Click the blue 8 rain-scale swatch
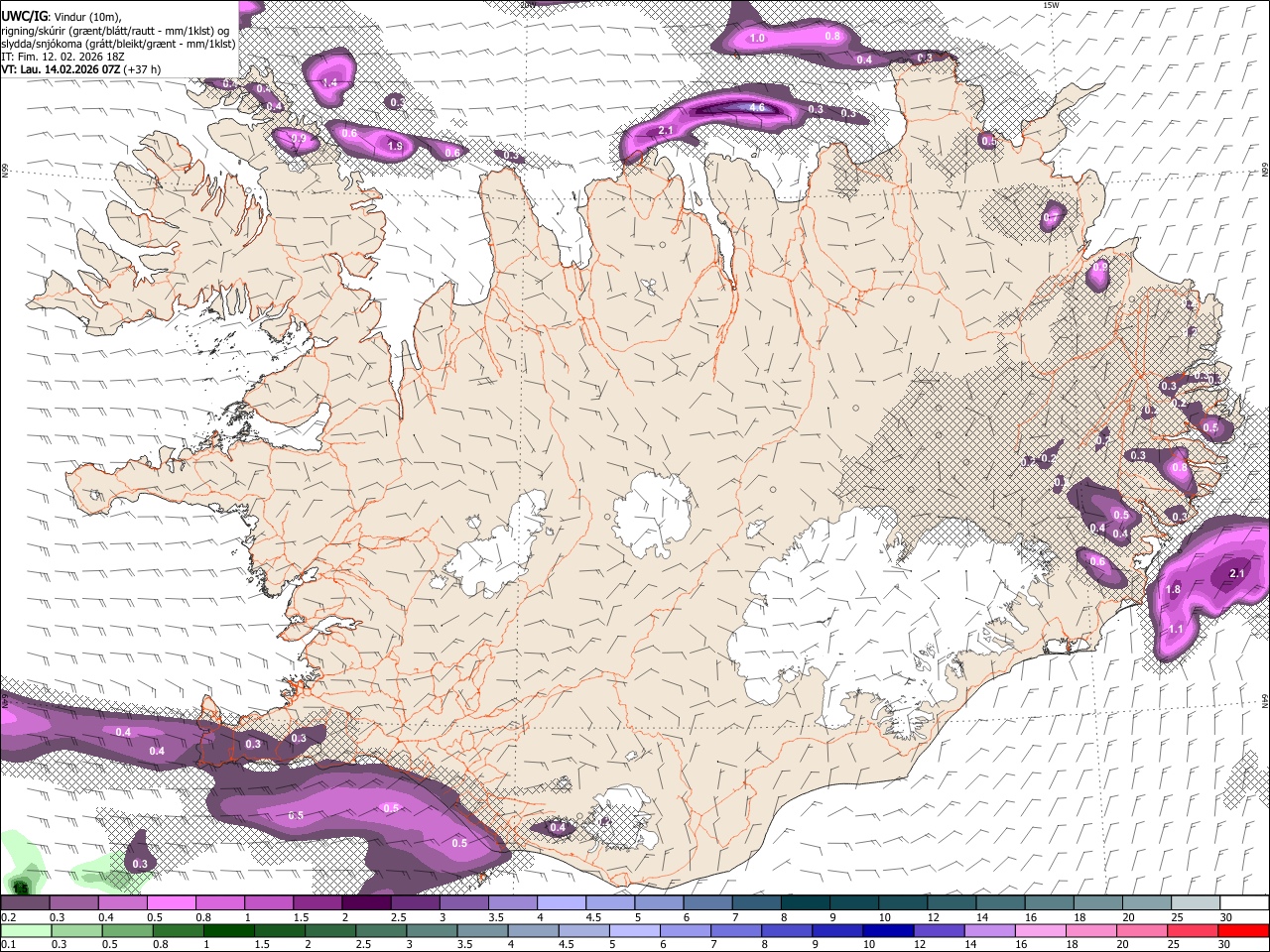Screen dimensions: 1270x952 [786, 930]
